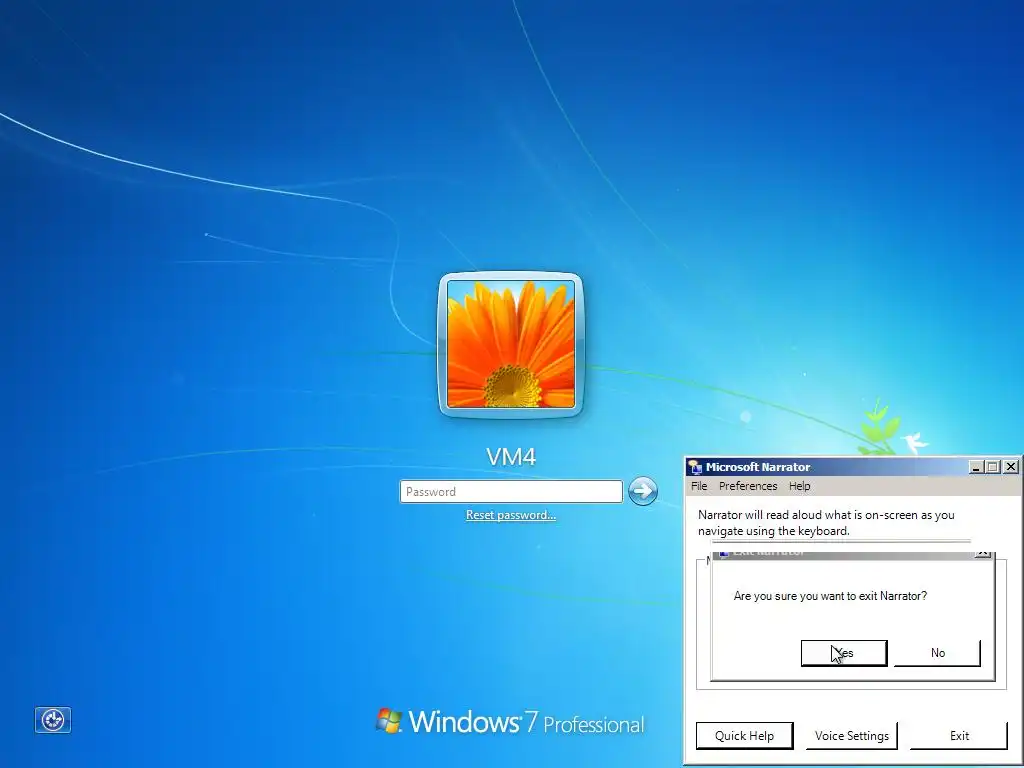This screenshot has width=1024, height=768.
Task: Click the VM4 user account picture
Action: 511,344
